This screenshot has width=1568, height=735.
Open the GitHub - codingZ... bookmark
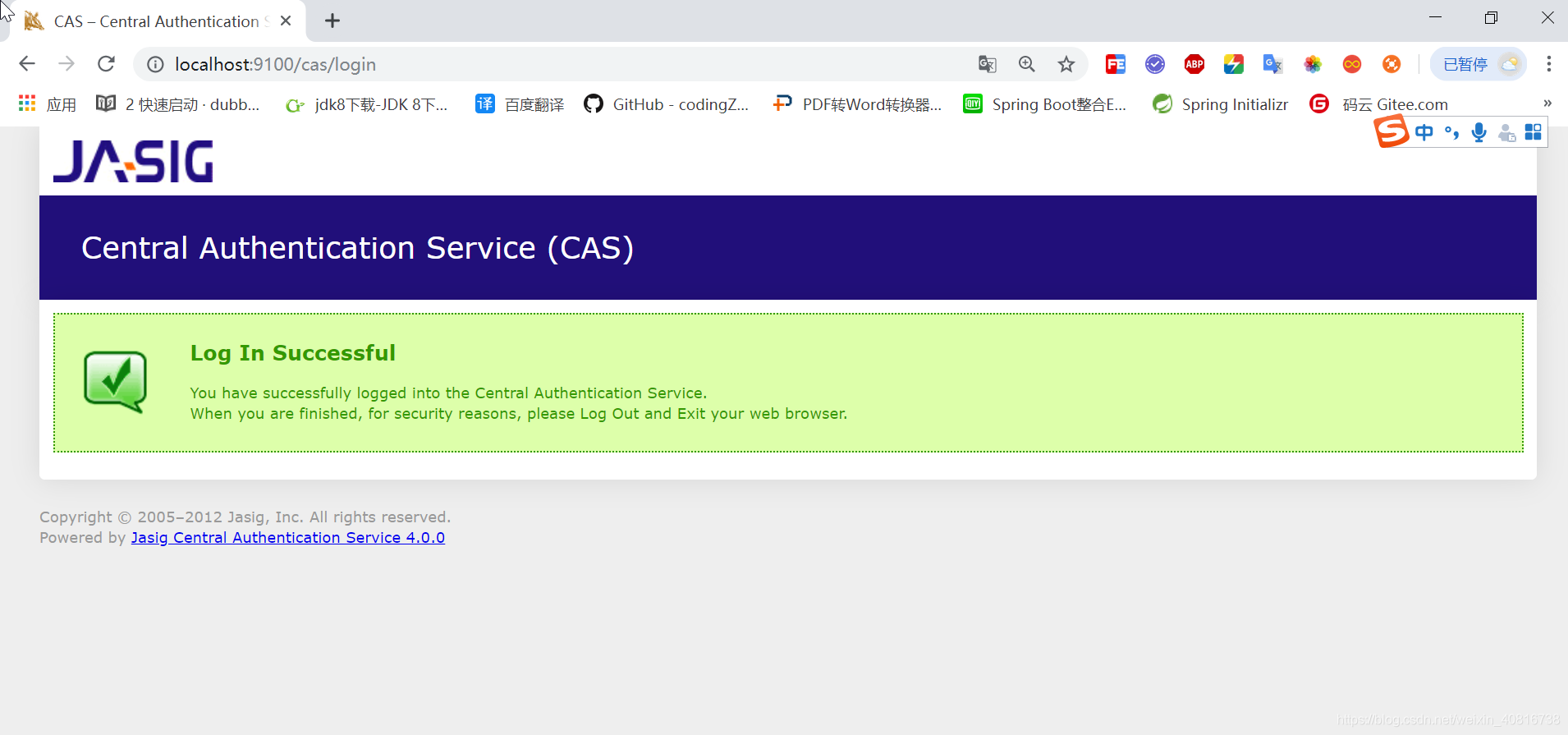667,104
